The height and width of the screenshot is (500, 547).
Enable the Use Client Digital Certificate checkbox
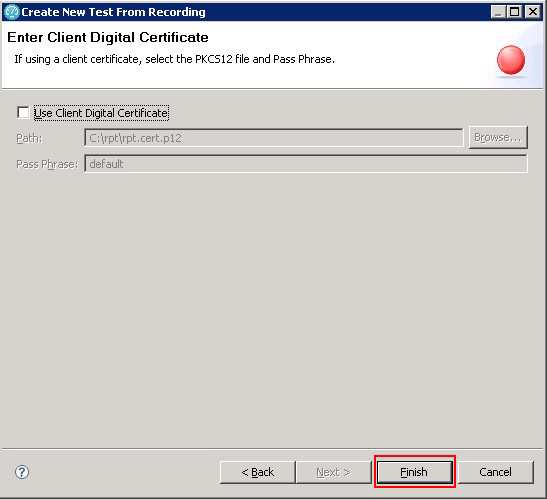(x=23, y=113)
